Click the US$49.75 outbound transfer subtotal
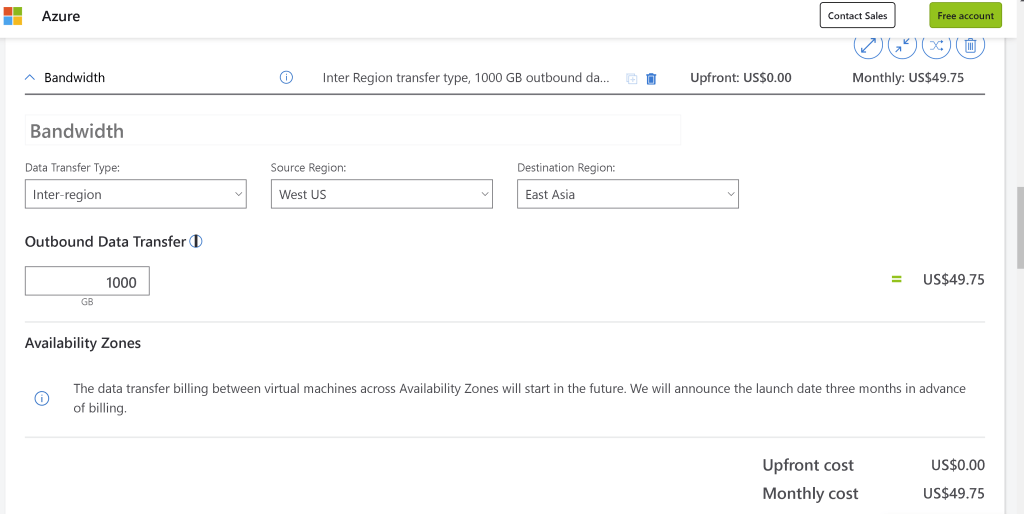Screen dimensions: 1024x514 click(x=953, y=280)
